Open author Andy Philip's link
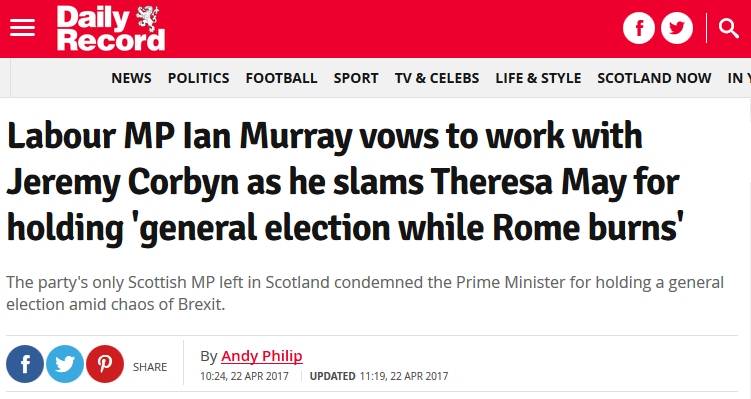Viewport: 751px width, 399px height. point(262,356)
